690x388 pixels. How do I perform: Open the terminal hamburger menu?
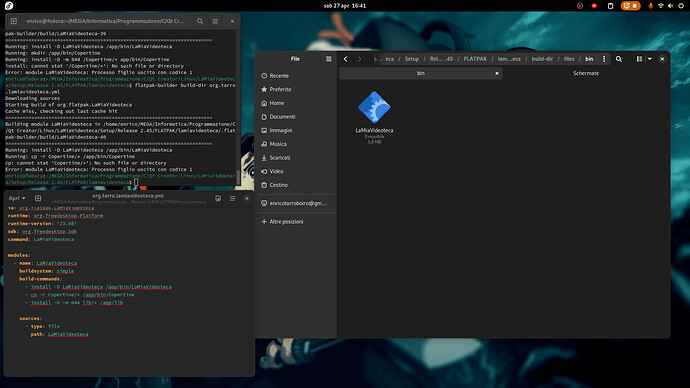click(x=215, y=21)
